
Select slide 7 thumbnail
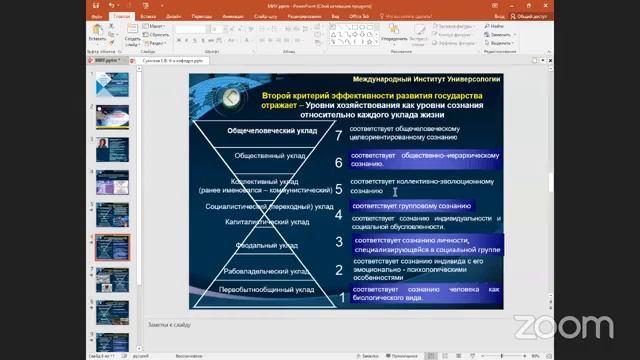coord(112,280)
